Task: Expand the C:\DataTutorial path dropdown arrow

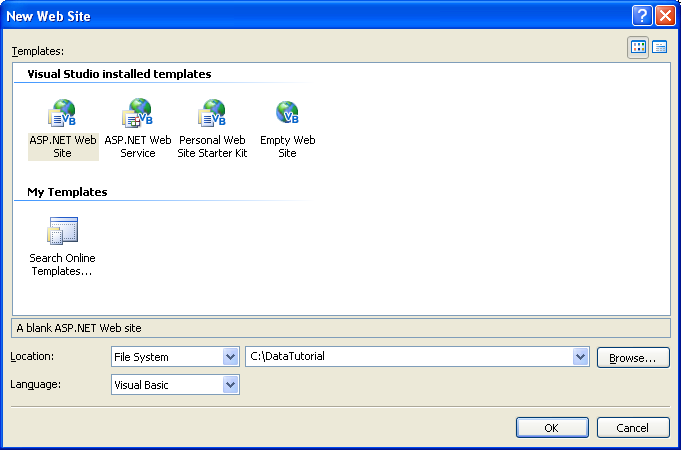Action: 580,357
